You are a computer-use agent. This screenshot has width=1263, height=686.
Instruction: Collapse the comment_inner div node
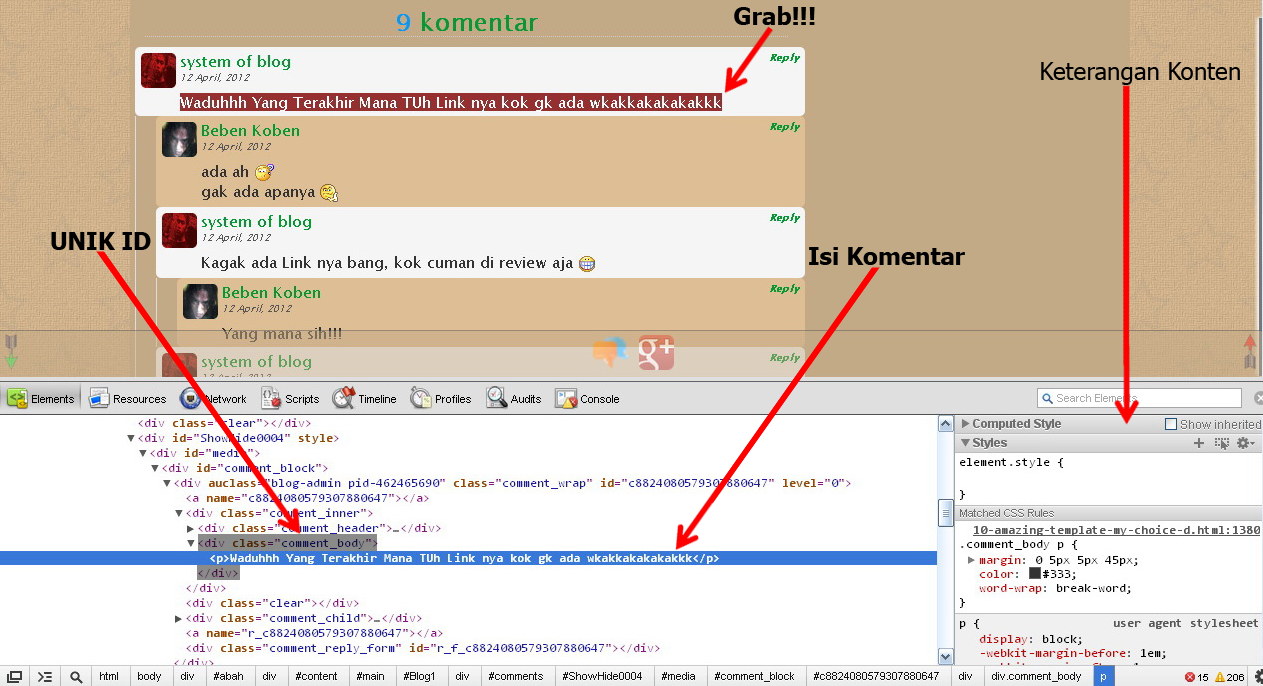(179, 513)
